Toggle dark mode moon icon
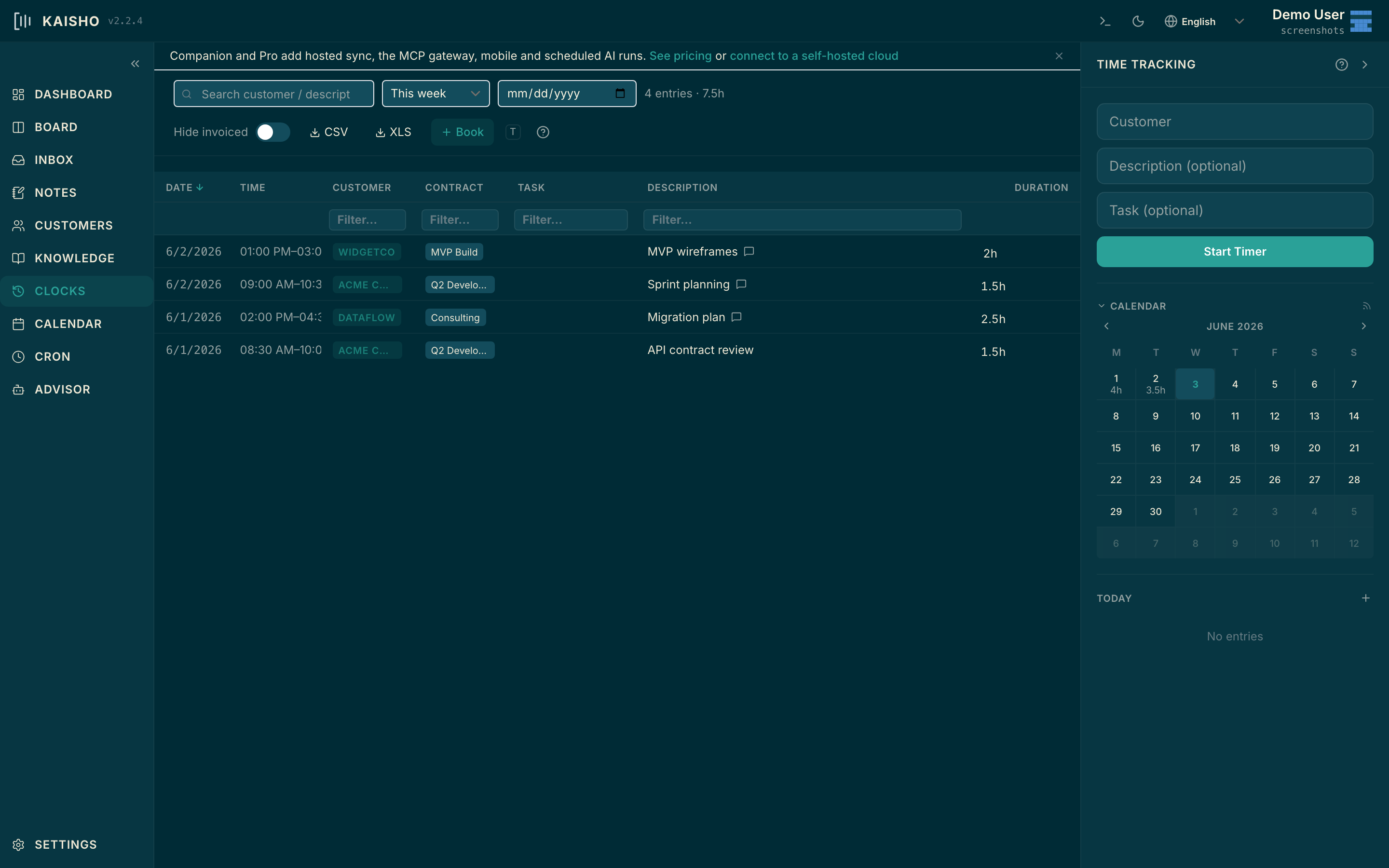 click(x=1138, y=21)
